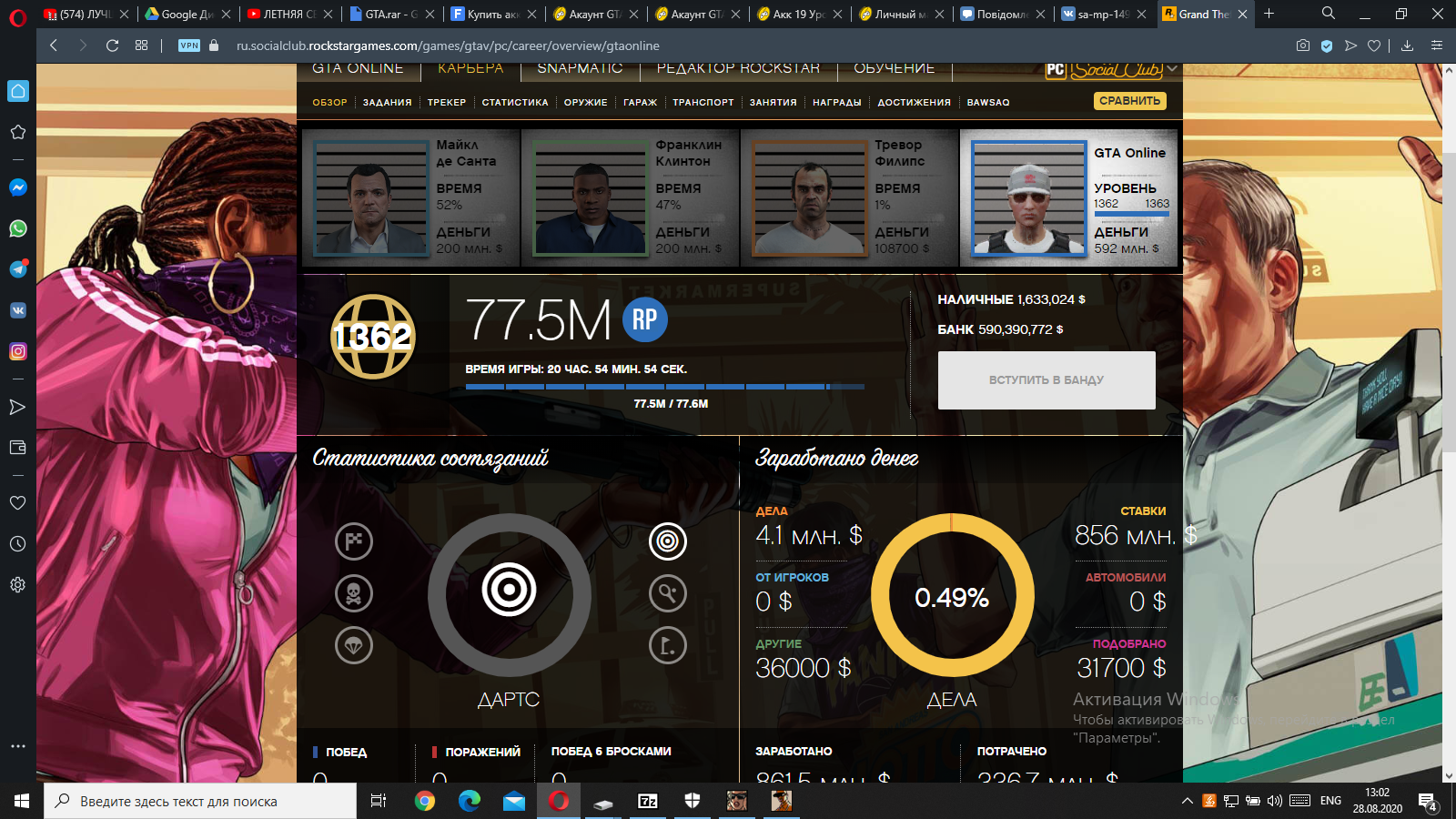Select the parachuting statistics icon
The image size is (1456, 819).
[354, 645]
